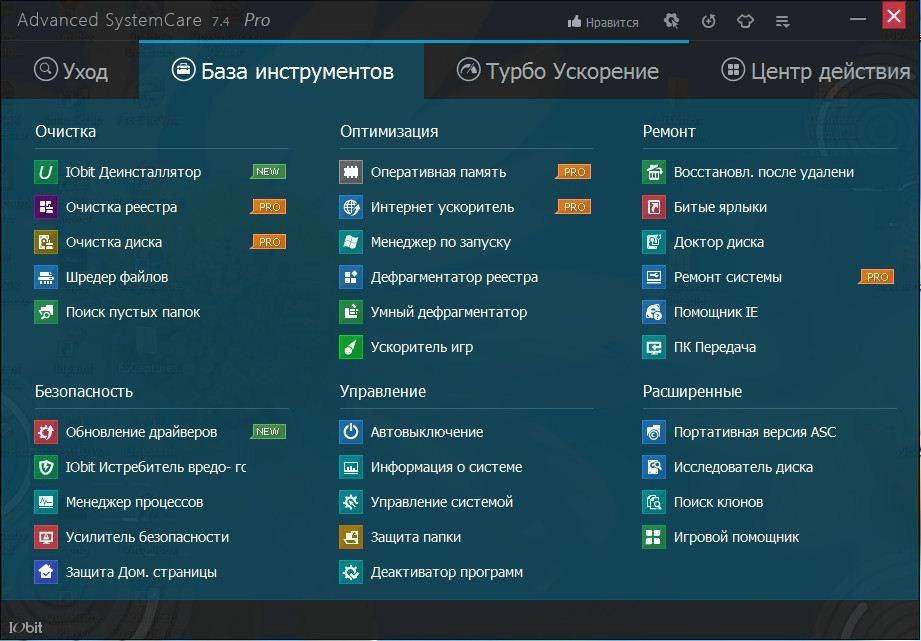Click the IObit logo at bottom
The width and height of the screenshot is (921, 641).
26,627
